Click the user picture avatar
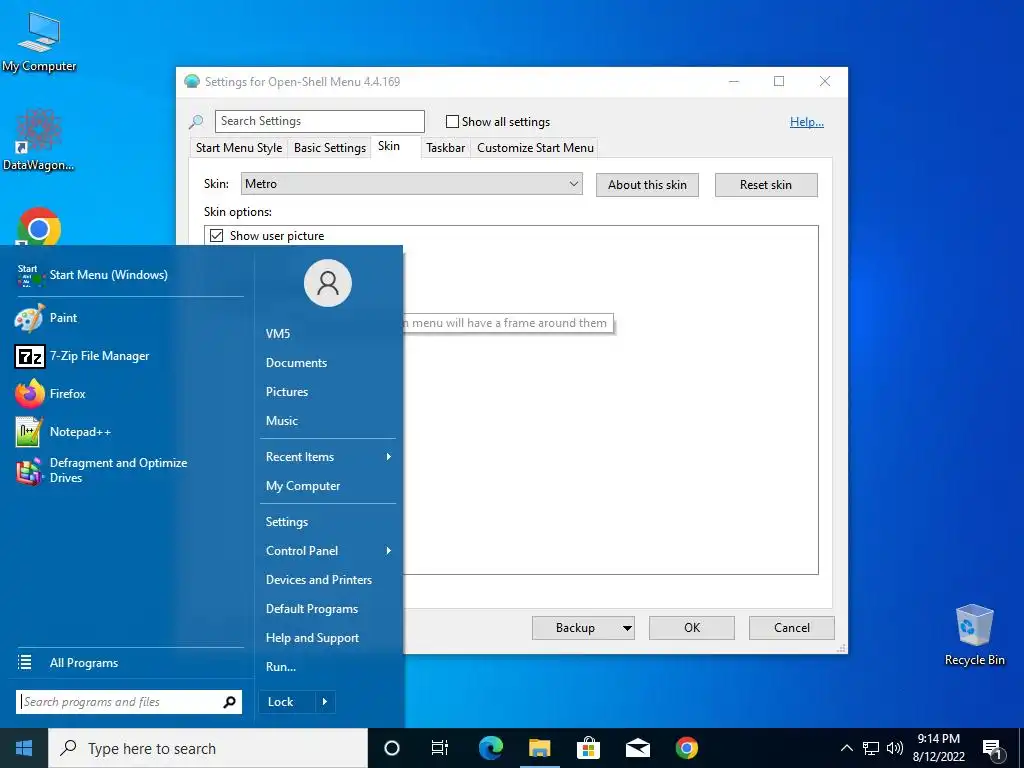This screenshot has width=1024, height=768. click(328, 283)
